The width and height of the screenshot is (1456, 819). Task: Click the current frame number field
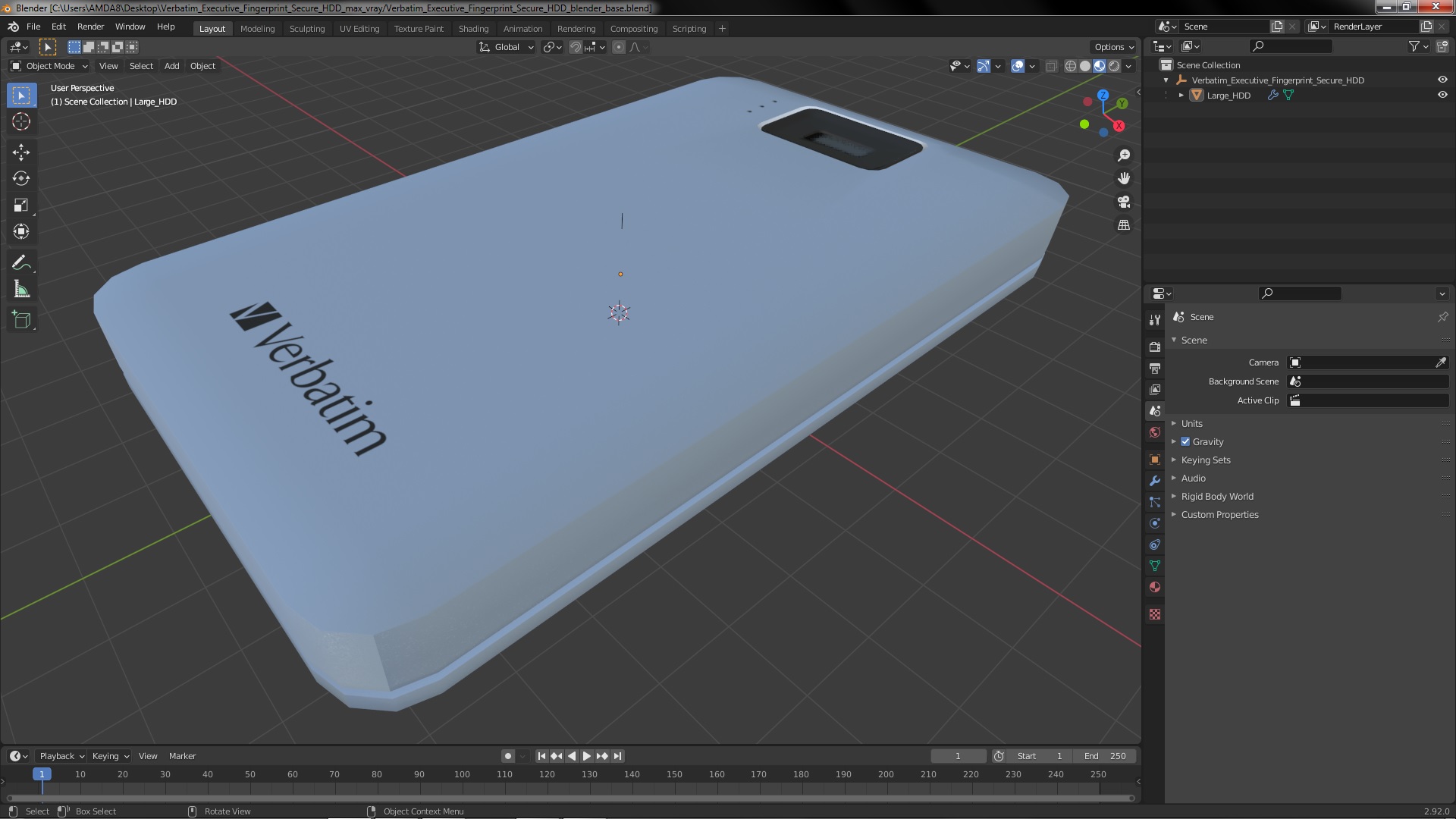coord(958,756)
